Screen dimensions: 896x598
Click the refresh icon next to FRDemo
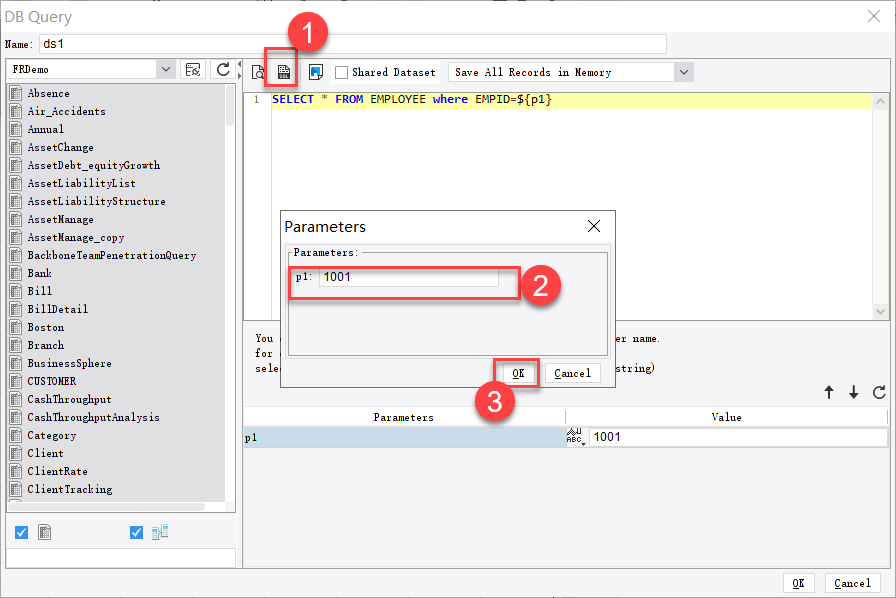pos(223,70)
